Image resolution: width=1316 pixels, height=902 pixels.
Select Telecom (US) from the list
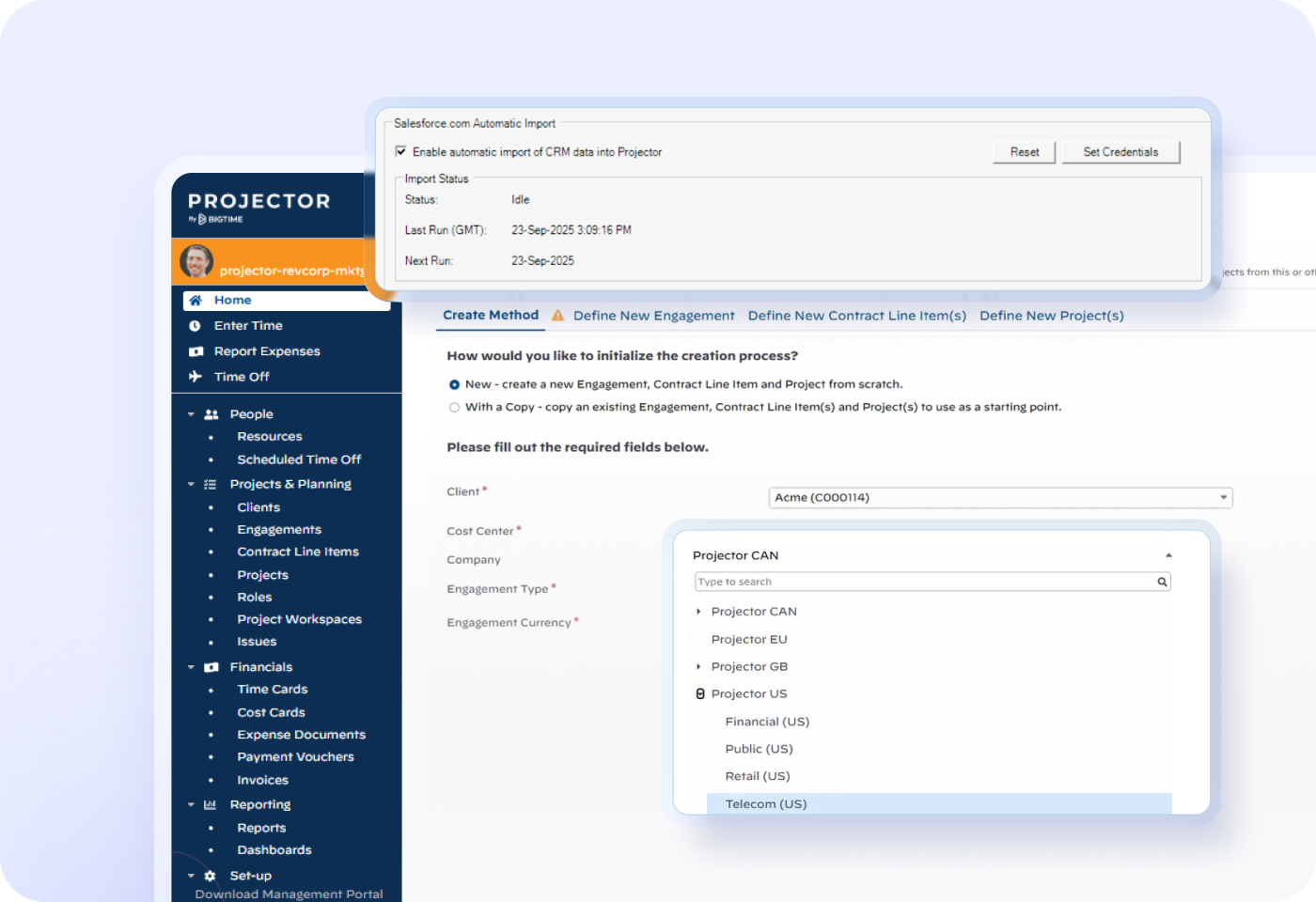coord(765,803)
